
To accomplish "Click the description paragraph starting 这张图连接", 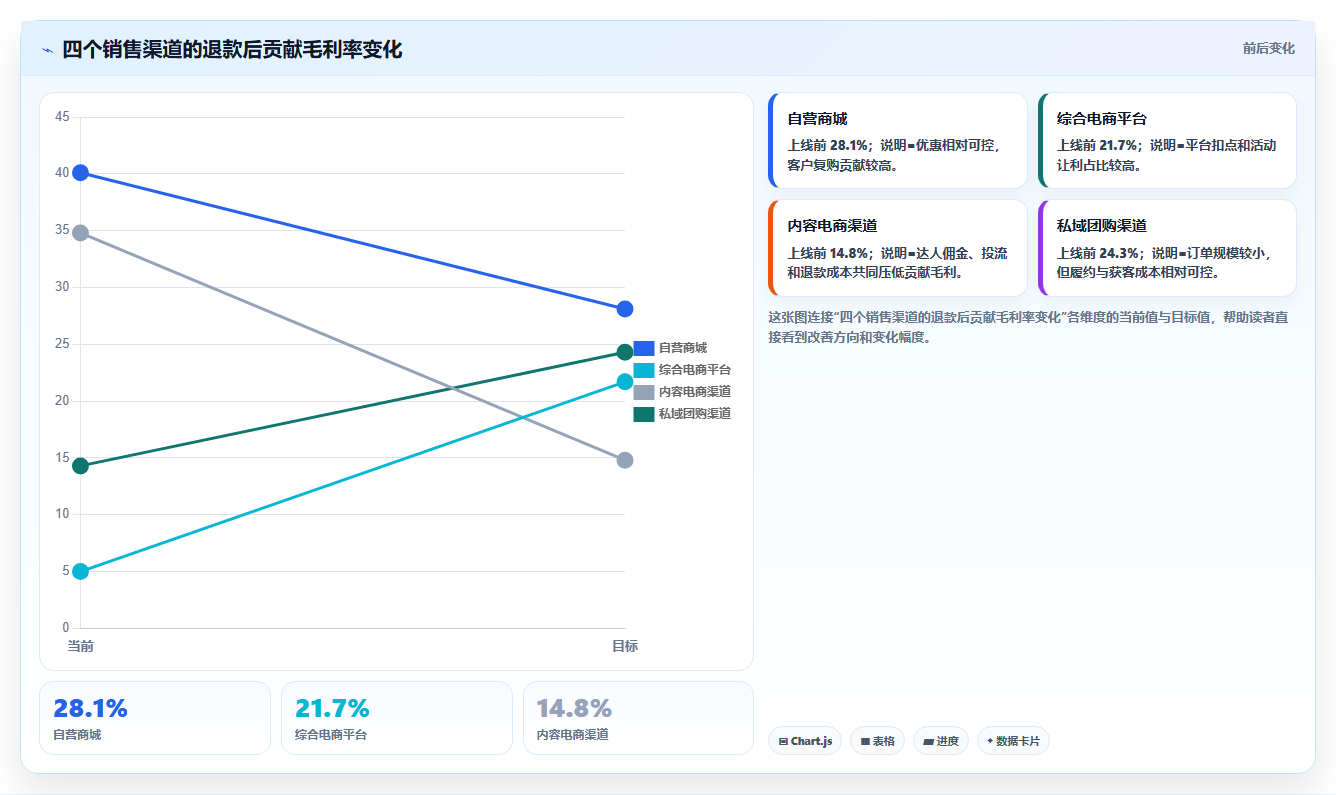I will (x=1028, y=327).
